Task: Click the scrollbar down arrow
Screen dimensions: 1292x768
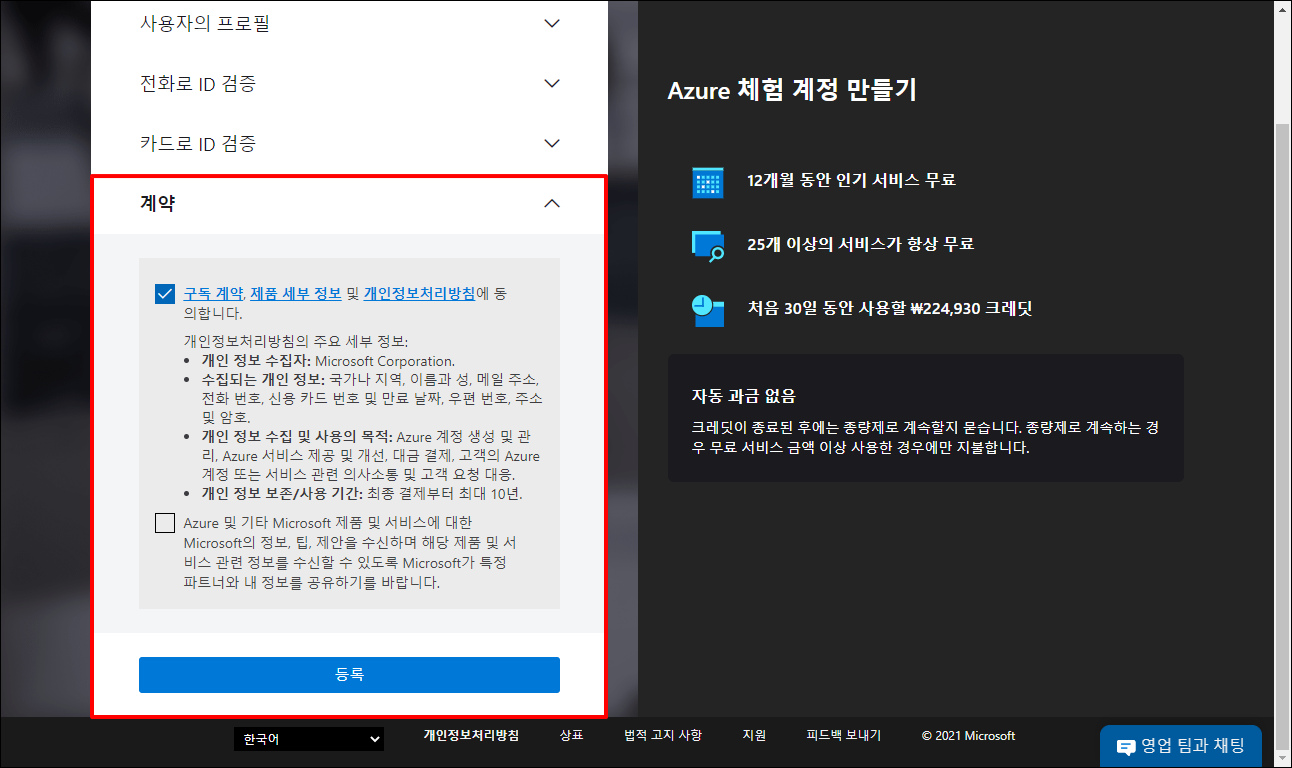Action: coord(1283,759)
